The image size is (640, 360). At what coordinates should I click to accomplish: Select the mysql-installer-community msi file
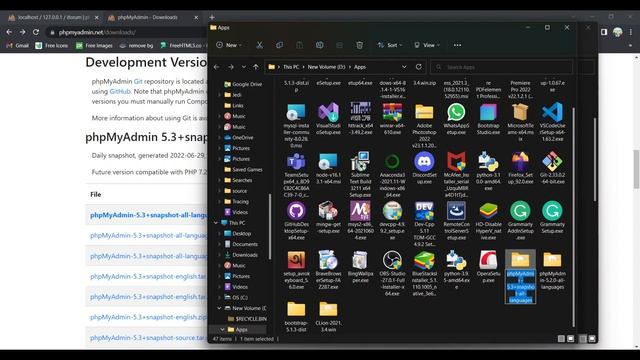coord(296,124)
